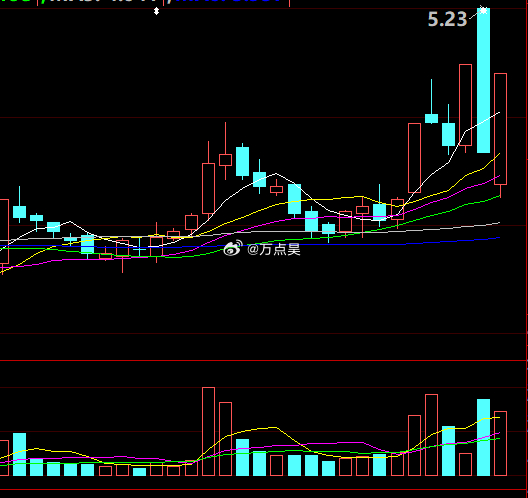The image size is (528, 498).
Task: Click the tall cyan volume bar near right
Action: coord(484,437)
